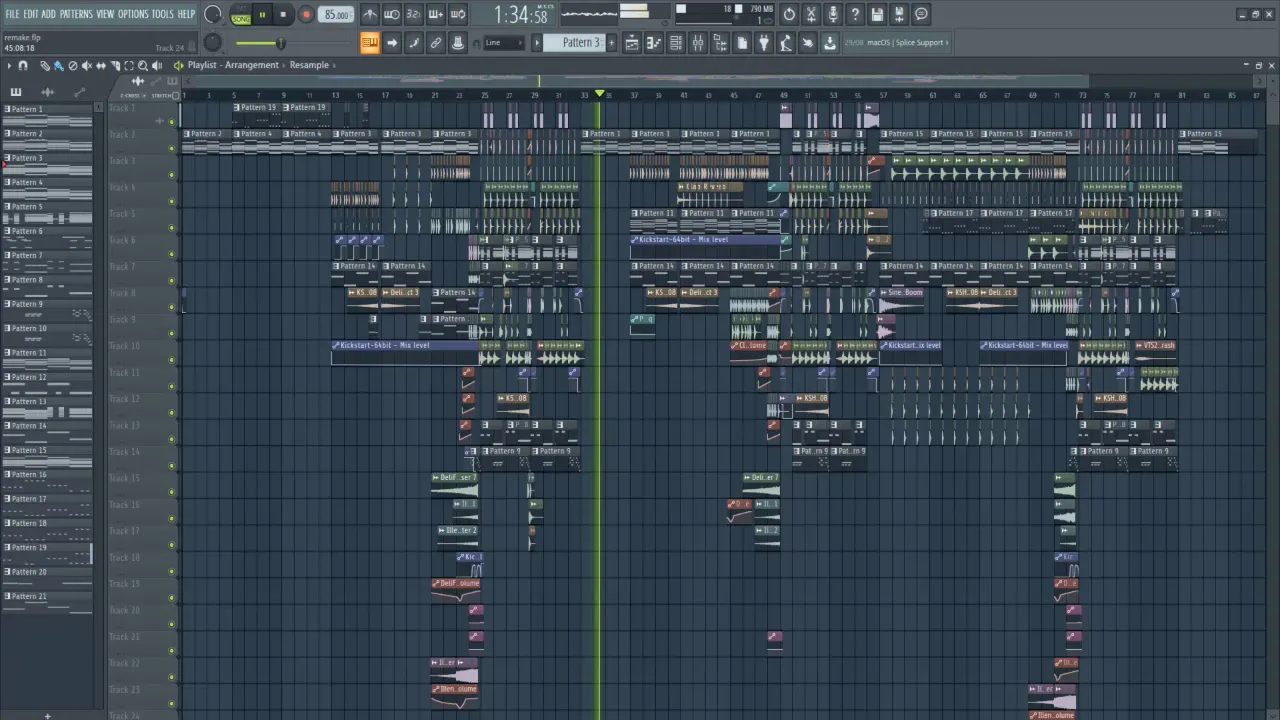Click the project picker pages icon

pos(742,43)
